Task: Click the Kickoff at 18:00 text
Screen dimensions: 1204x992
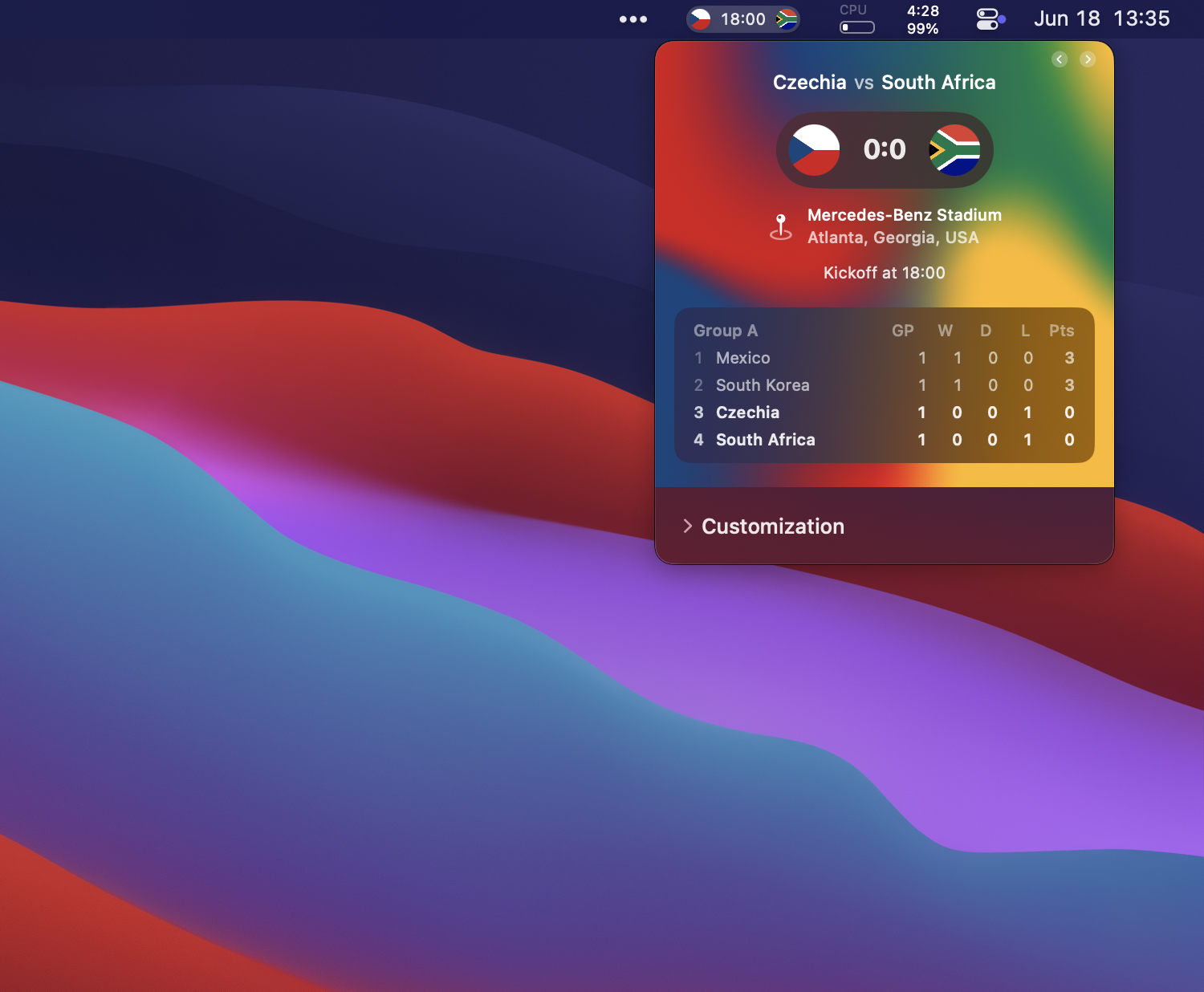Action: tap(885, 273)
